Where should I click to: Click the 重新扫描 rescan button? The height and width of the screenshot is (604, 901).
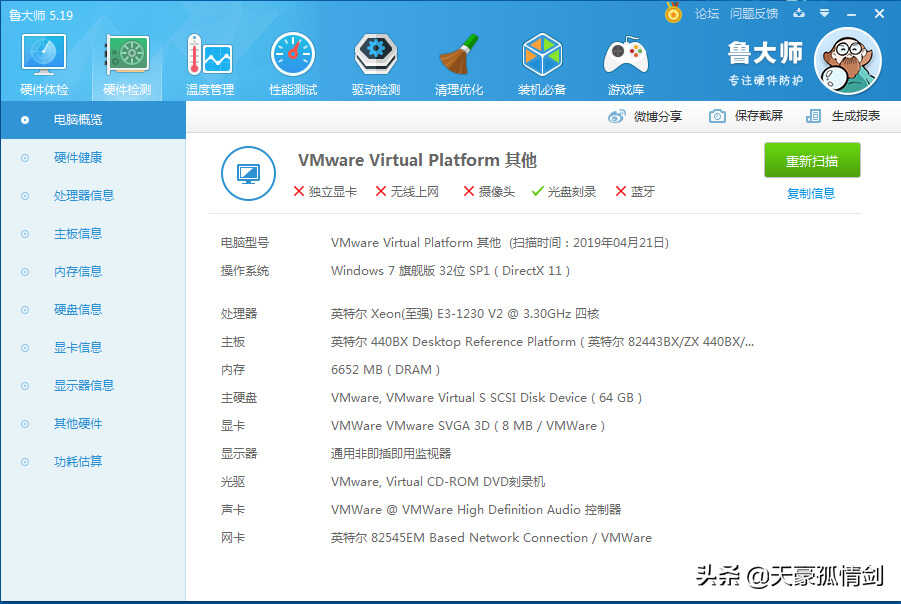coord(812,160)
